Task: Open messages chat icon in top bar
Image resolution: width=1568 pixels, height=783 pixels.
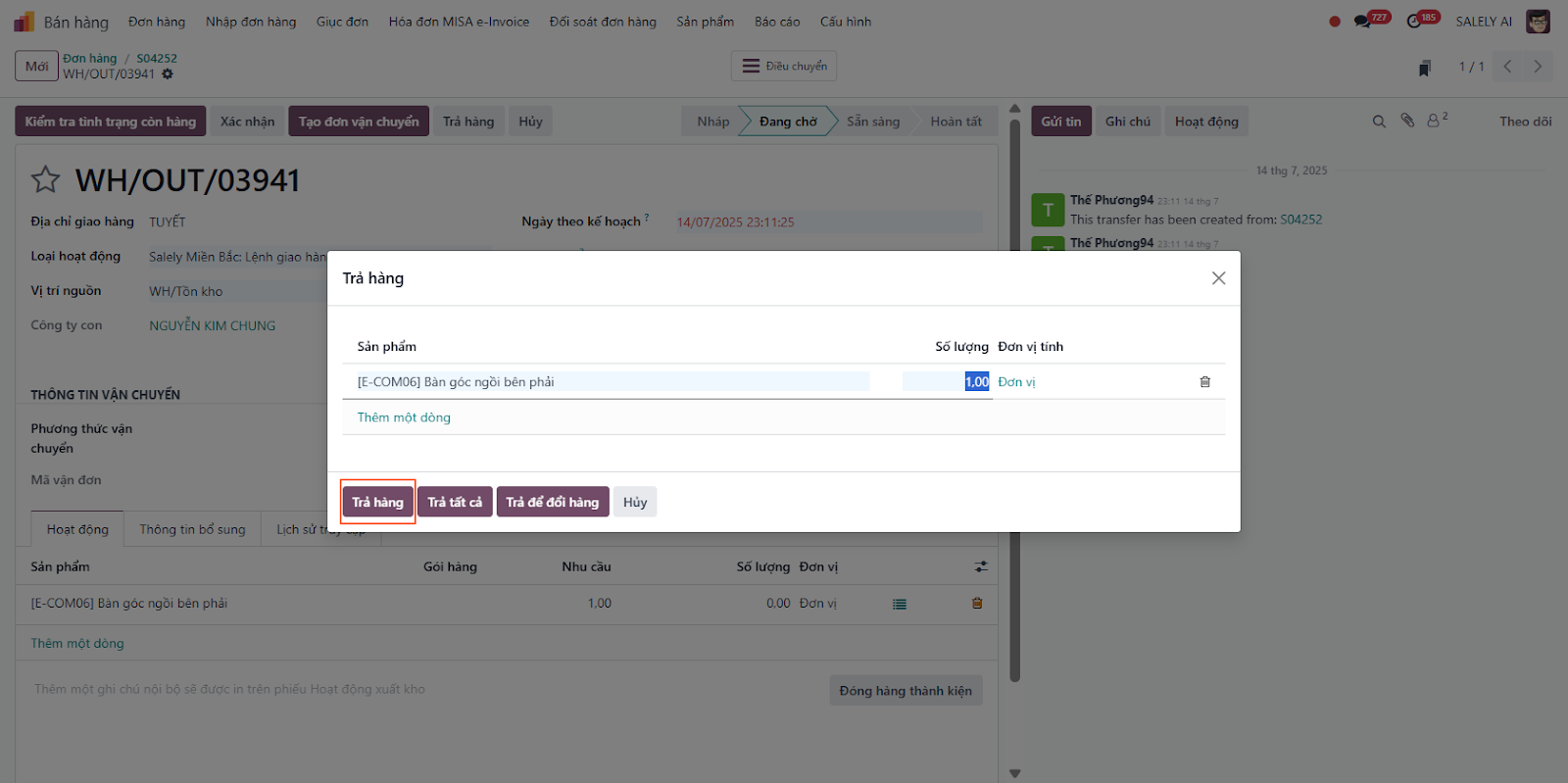Action: (1362, 22)
